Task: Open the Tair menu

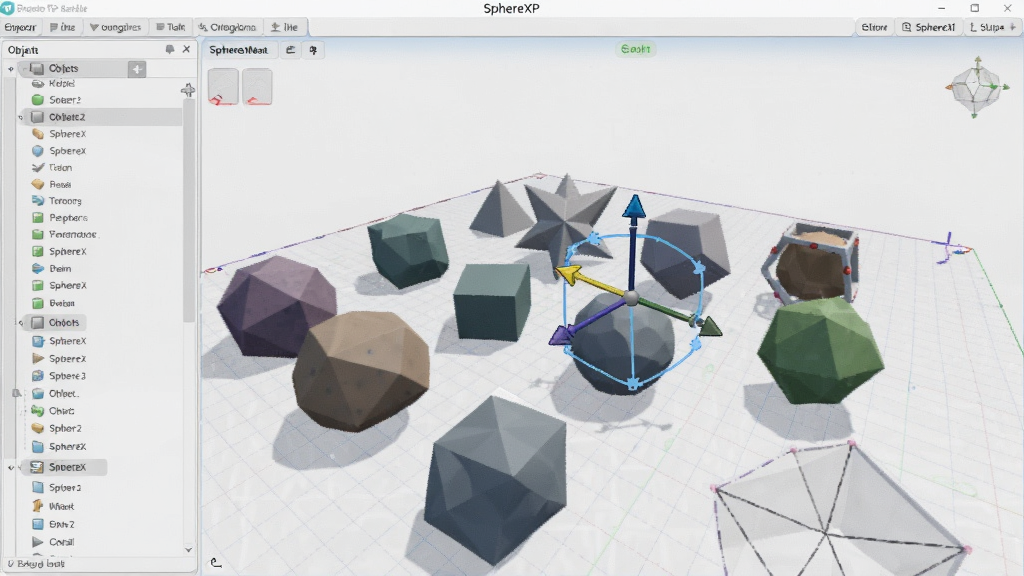Action: coord(170,27)
